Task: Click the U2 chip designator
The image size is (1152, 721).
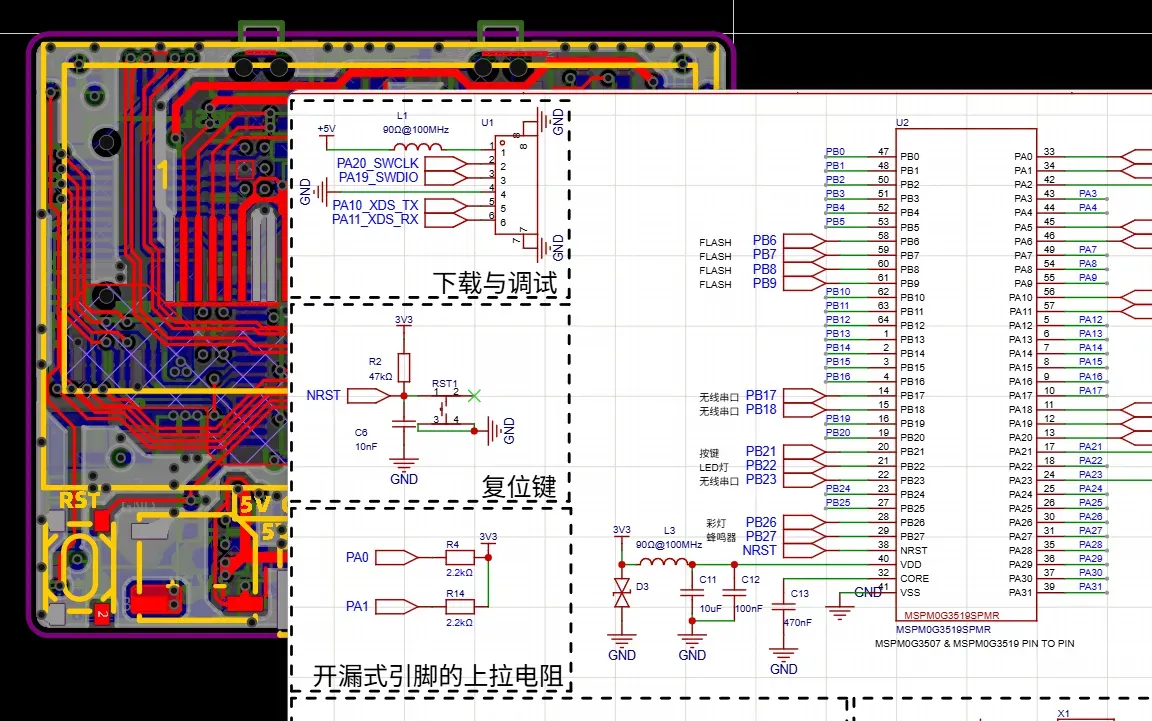Action: 902,123
